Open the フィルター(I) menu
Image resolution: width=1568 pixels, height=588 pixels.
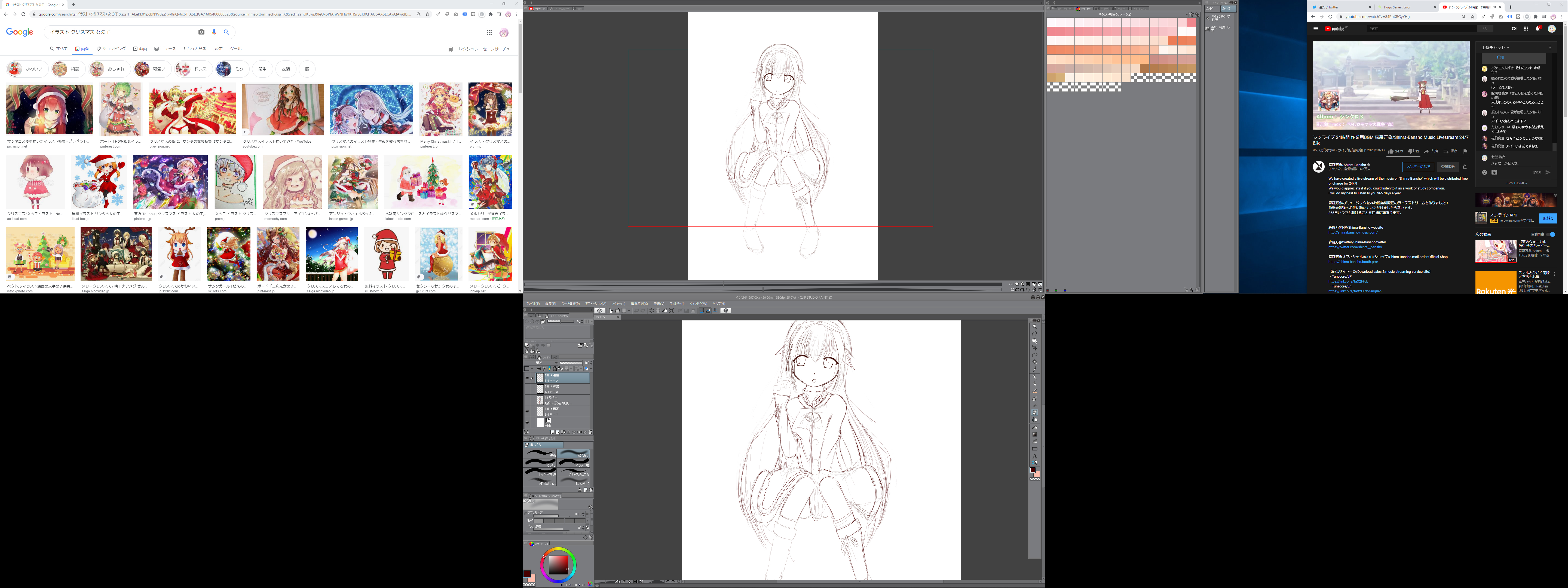point(678,303)
